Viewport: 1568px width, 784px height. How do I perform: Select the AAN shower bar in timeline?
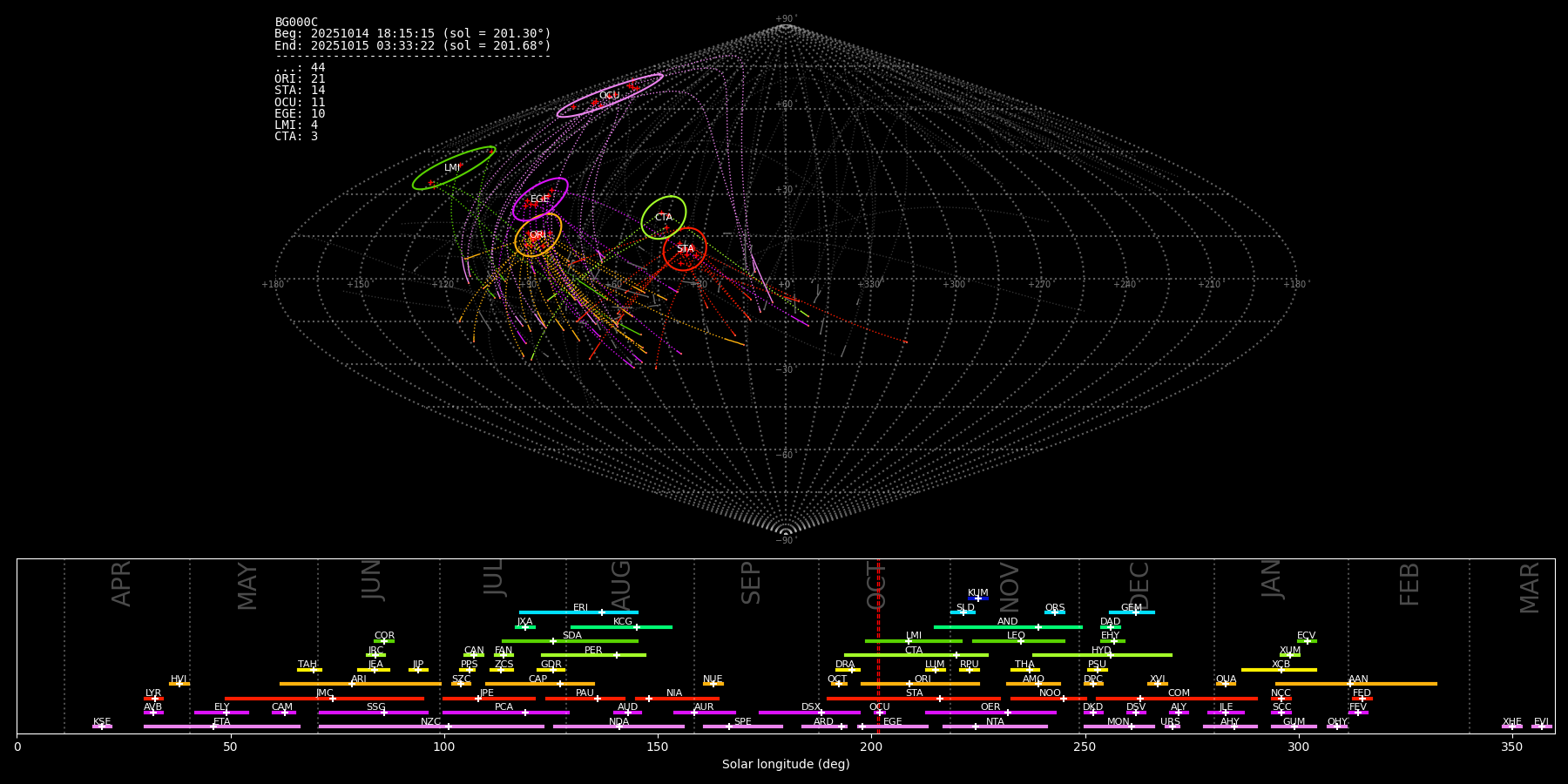[x=1356, y=684]
